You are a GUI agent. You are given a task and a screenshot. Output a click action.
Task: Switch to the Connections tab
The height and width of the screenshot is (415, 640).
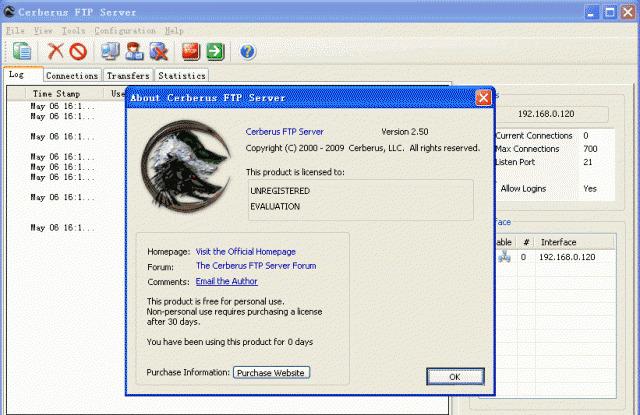pyautogui.click(x=72, y=75)
